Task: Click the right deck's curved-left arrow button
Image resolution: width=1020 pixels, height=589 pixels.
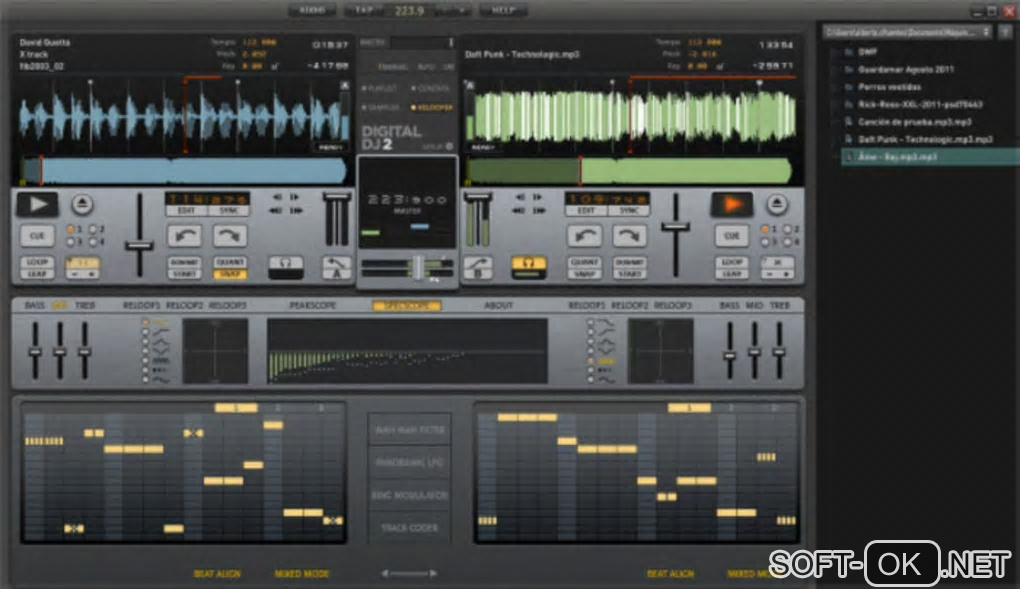Action: (584, 236)
